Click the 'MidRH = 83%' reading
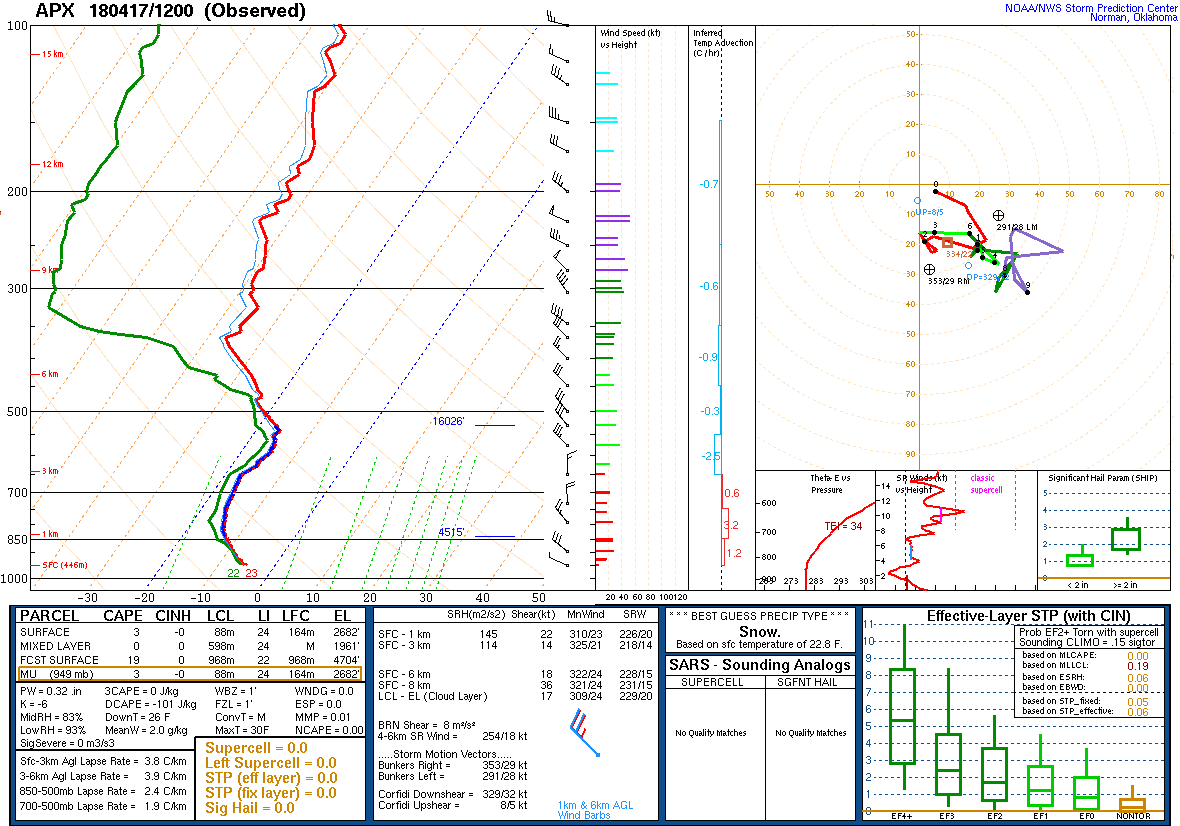 click(x=51, y=717)
